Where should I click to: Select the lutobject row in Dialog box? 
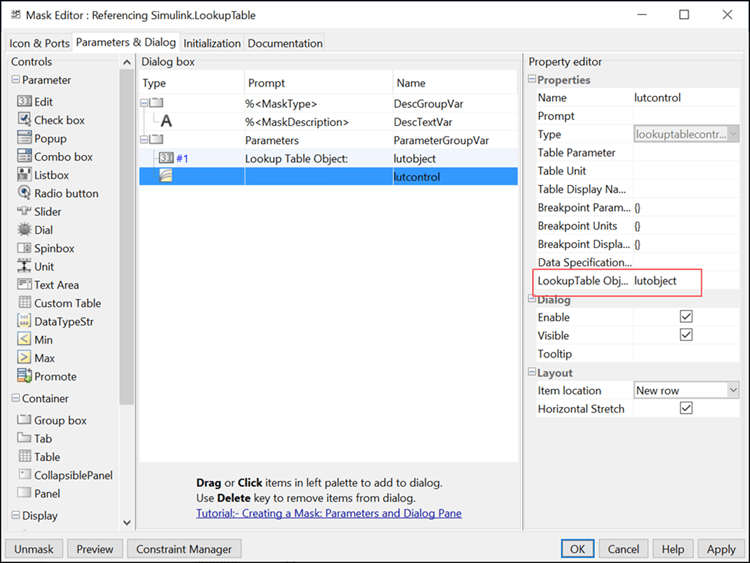328,158
